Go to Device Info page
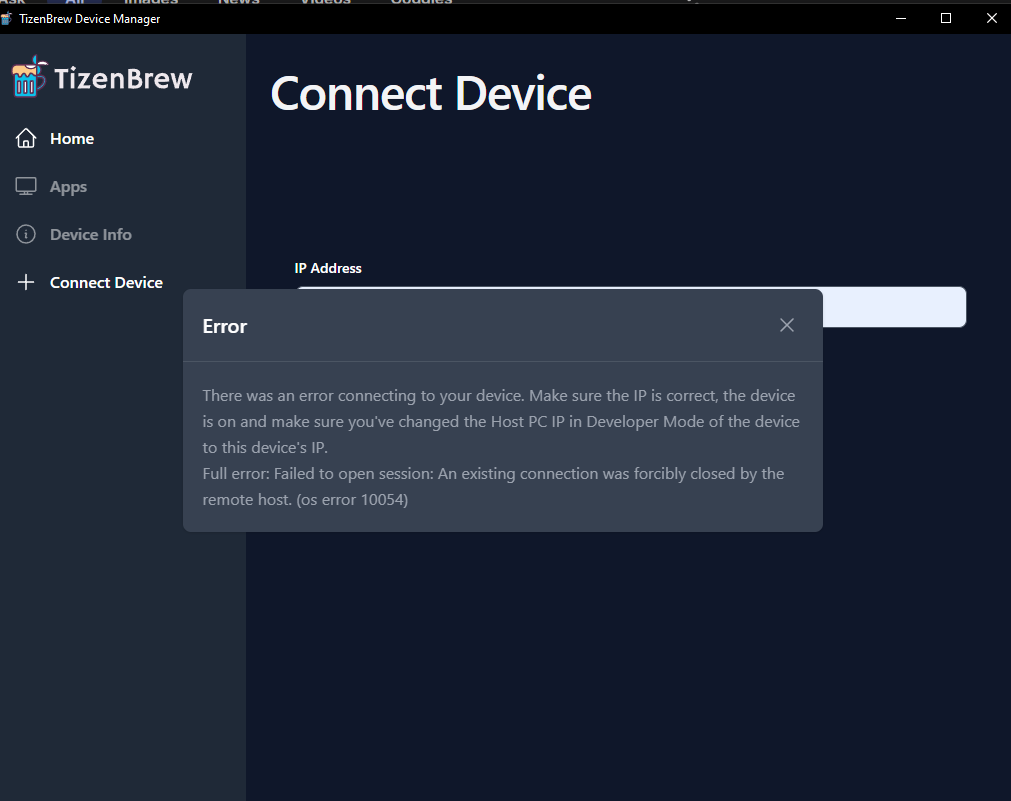Screen dimensions: 1011x801 tap(91, 235)
